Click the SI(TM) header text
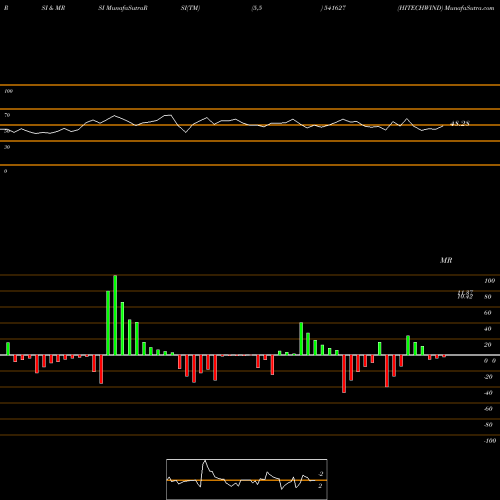Image resolution: width=500 pixels, height=500 pixels. click(190, 8)
